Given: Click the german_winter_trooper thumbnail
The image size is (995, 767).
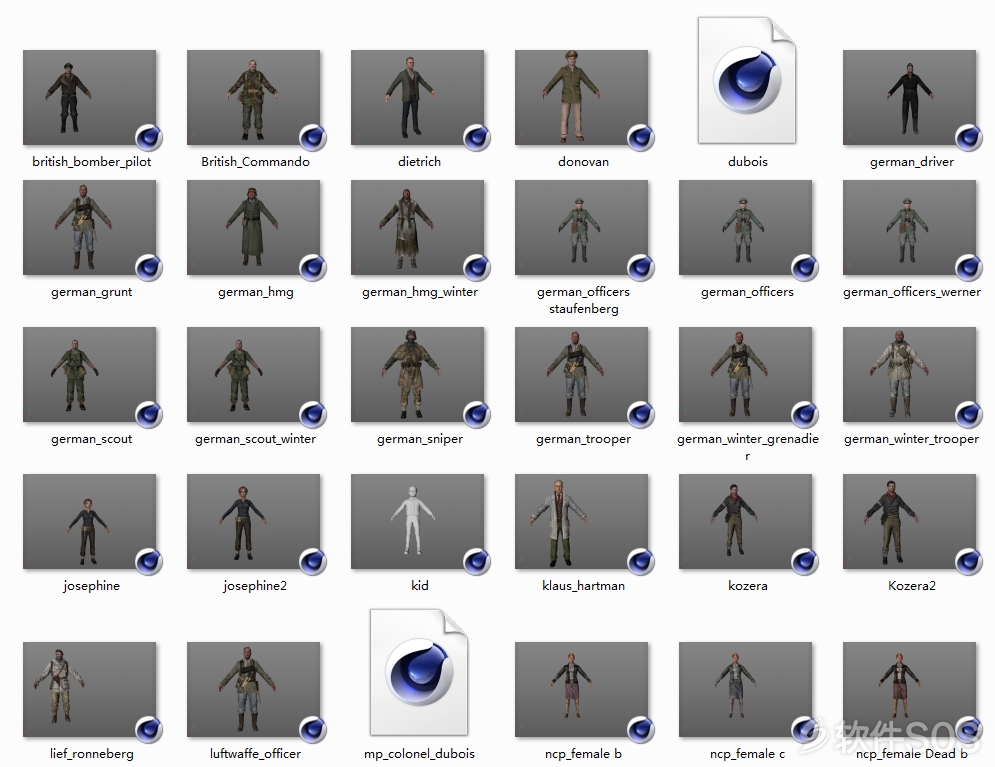Looking at the screenshot, I should [x=909, y=375].
